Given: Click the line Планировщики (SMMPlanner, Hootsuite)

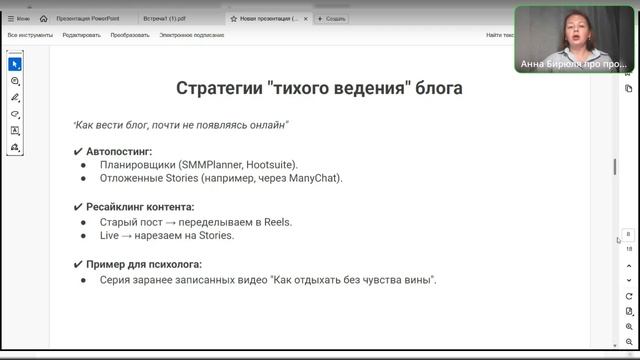Looking at the screenshot, I should coord(199,165).
